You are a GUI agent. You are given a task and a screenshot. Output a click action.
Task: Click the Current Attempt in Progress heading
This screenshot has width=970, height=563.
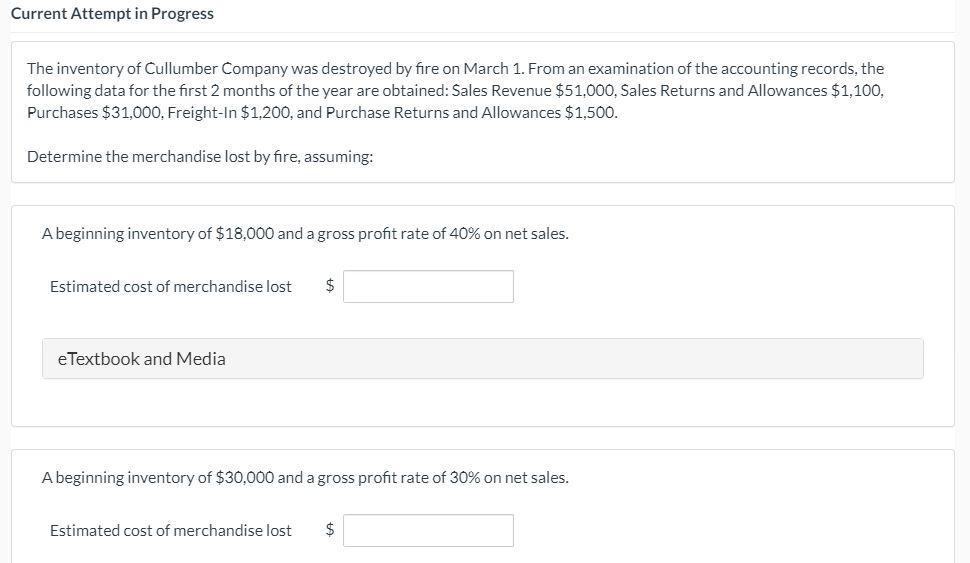click(112, 14)
